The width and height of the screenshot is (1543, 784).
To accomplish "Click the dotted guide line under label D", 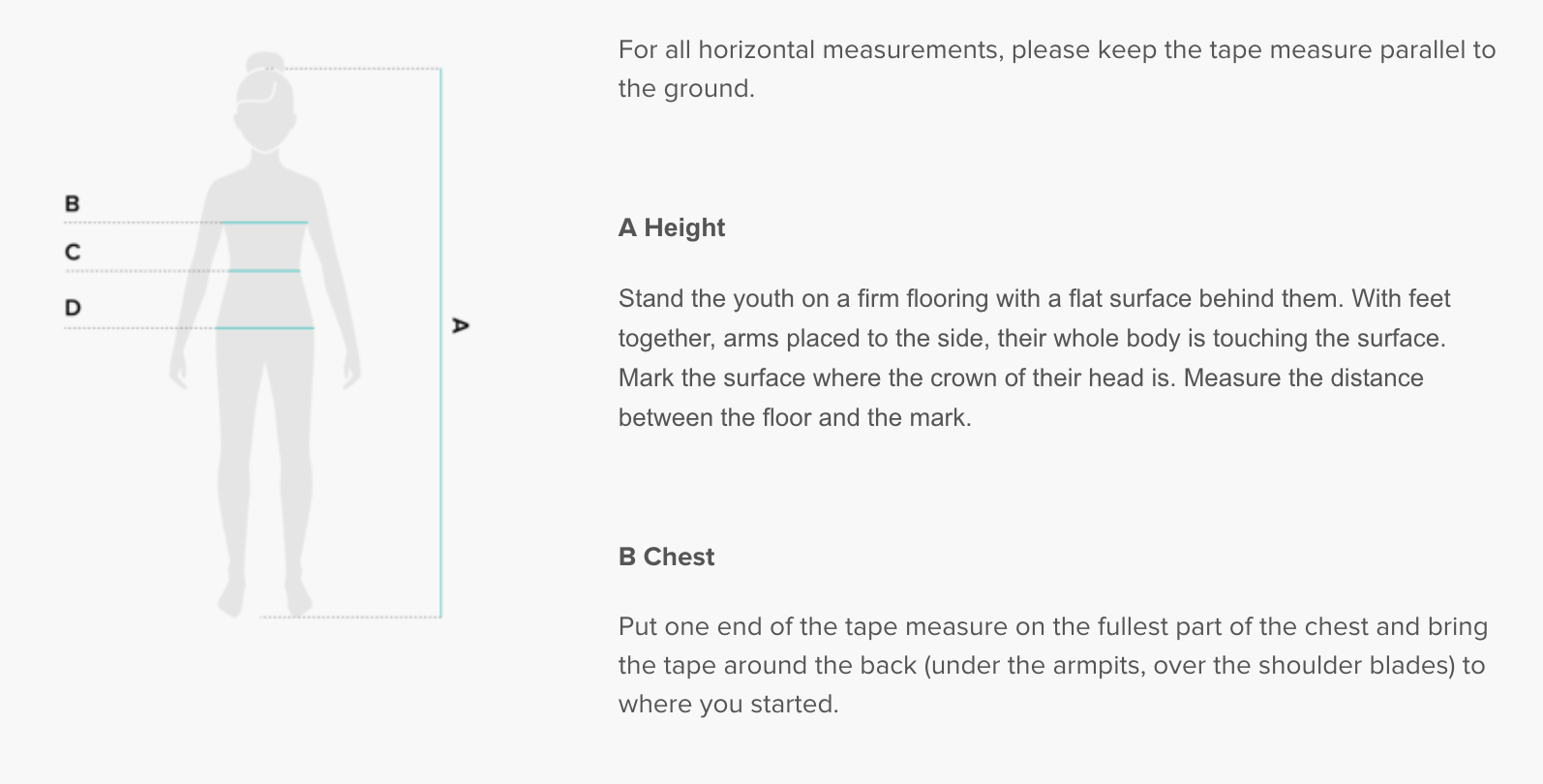I will [x=138, y=328].
